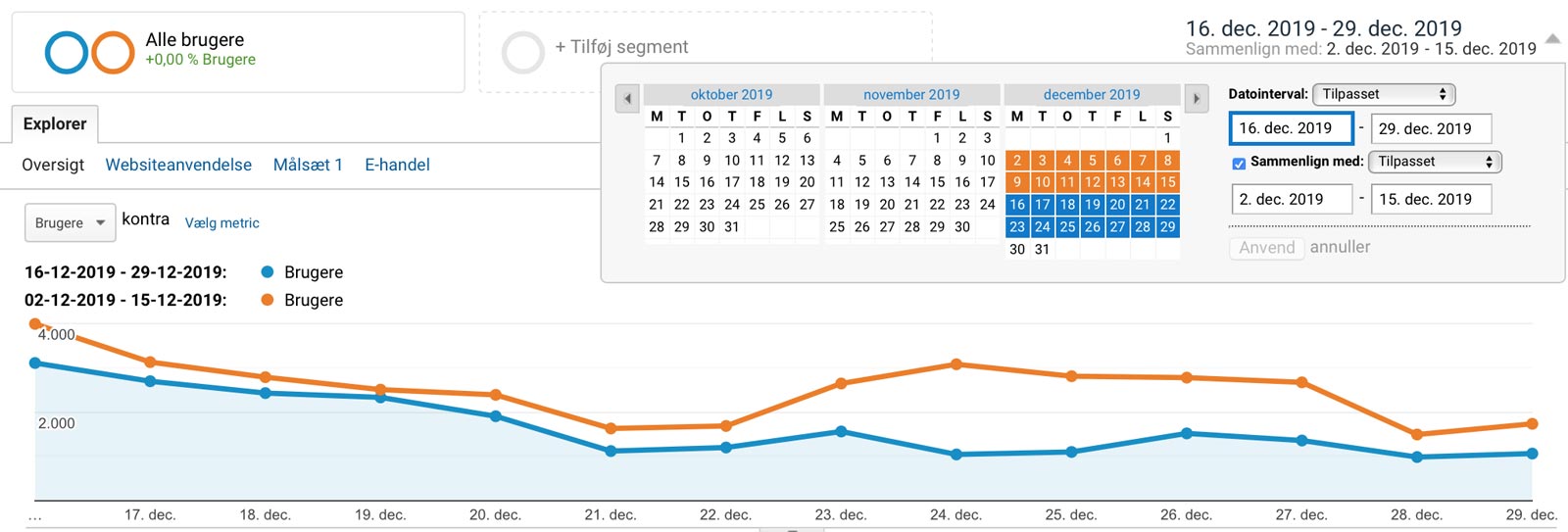This screenshot has width=1568, height=532.
Task: Click the annuller link
Action: coord(1340,247)
